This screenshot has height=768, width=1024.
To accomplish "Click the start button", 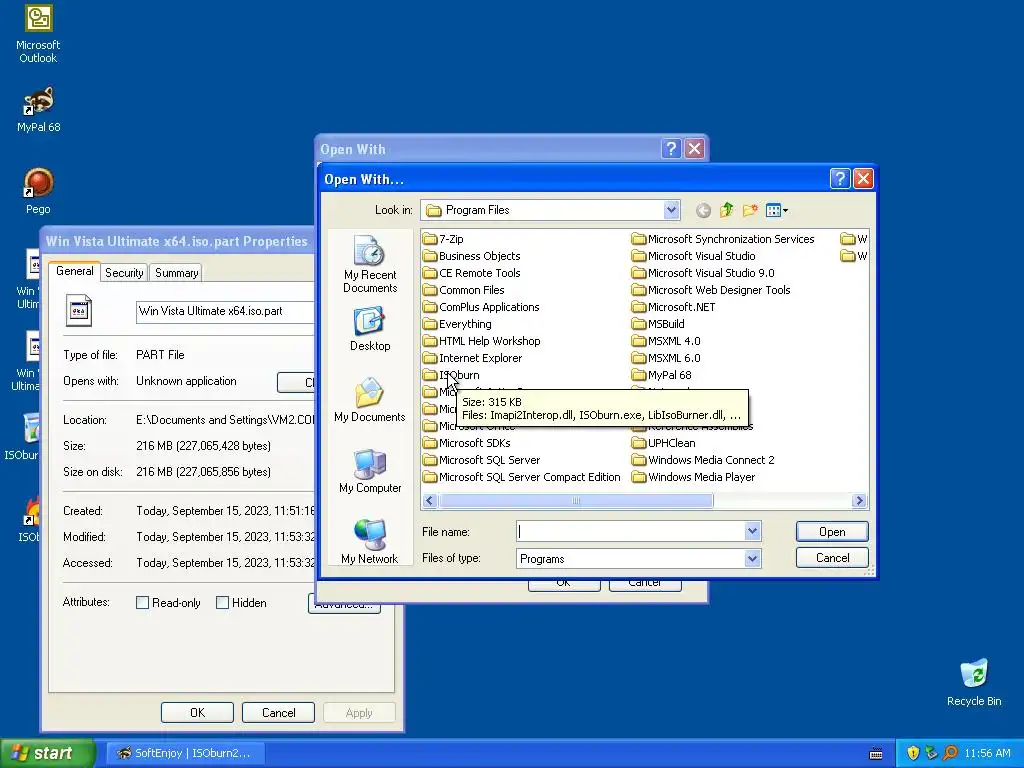I will click(x=47, y=753).
